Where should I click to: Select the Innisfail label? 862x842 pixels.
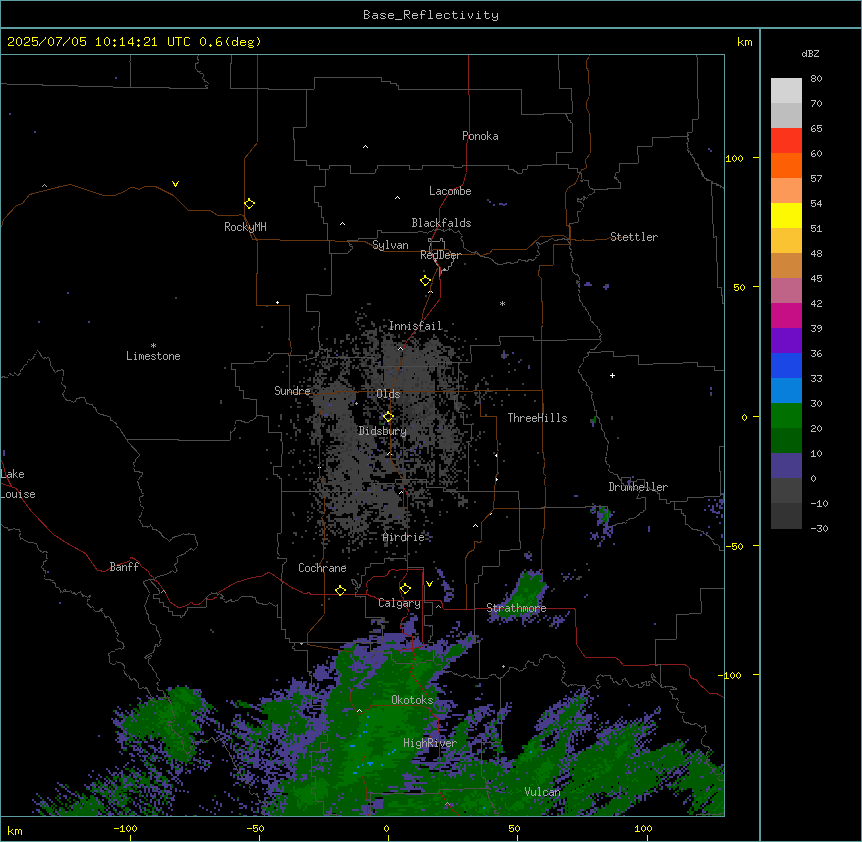[415, 326]
